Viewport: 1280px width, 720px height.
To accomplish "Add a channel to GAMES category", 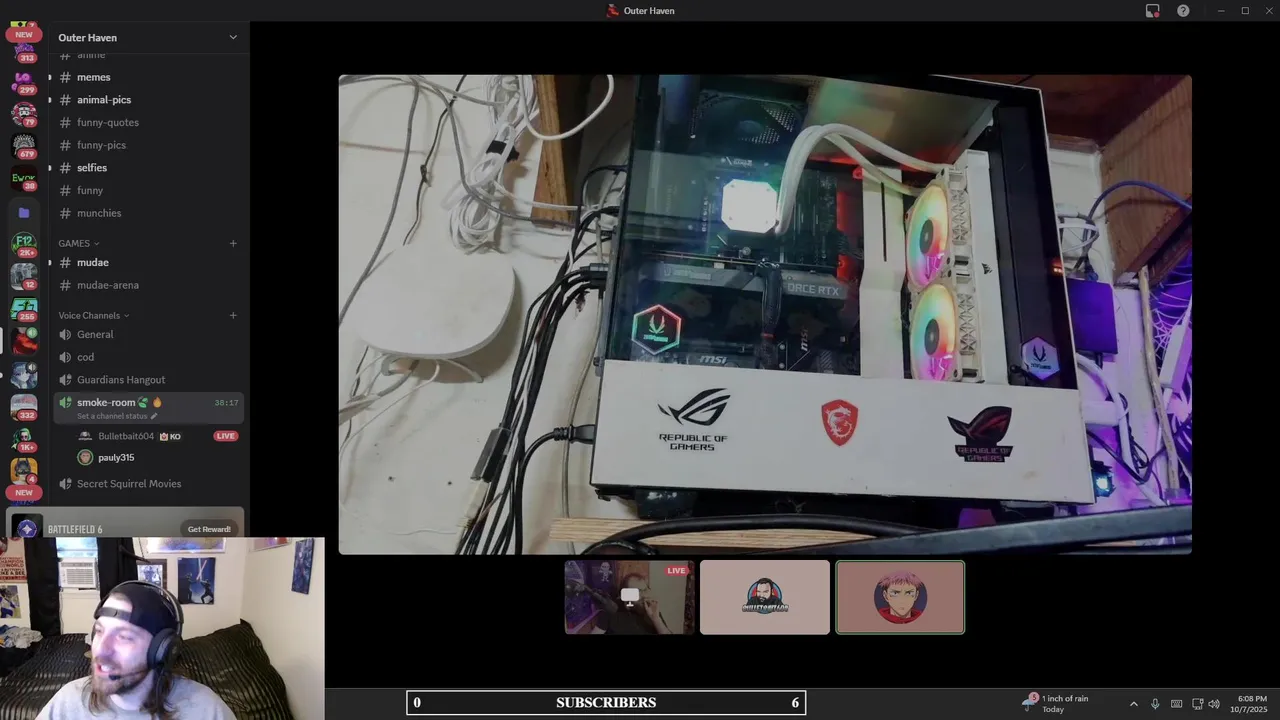I will click(x=233, y=243).
